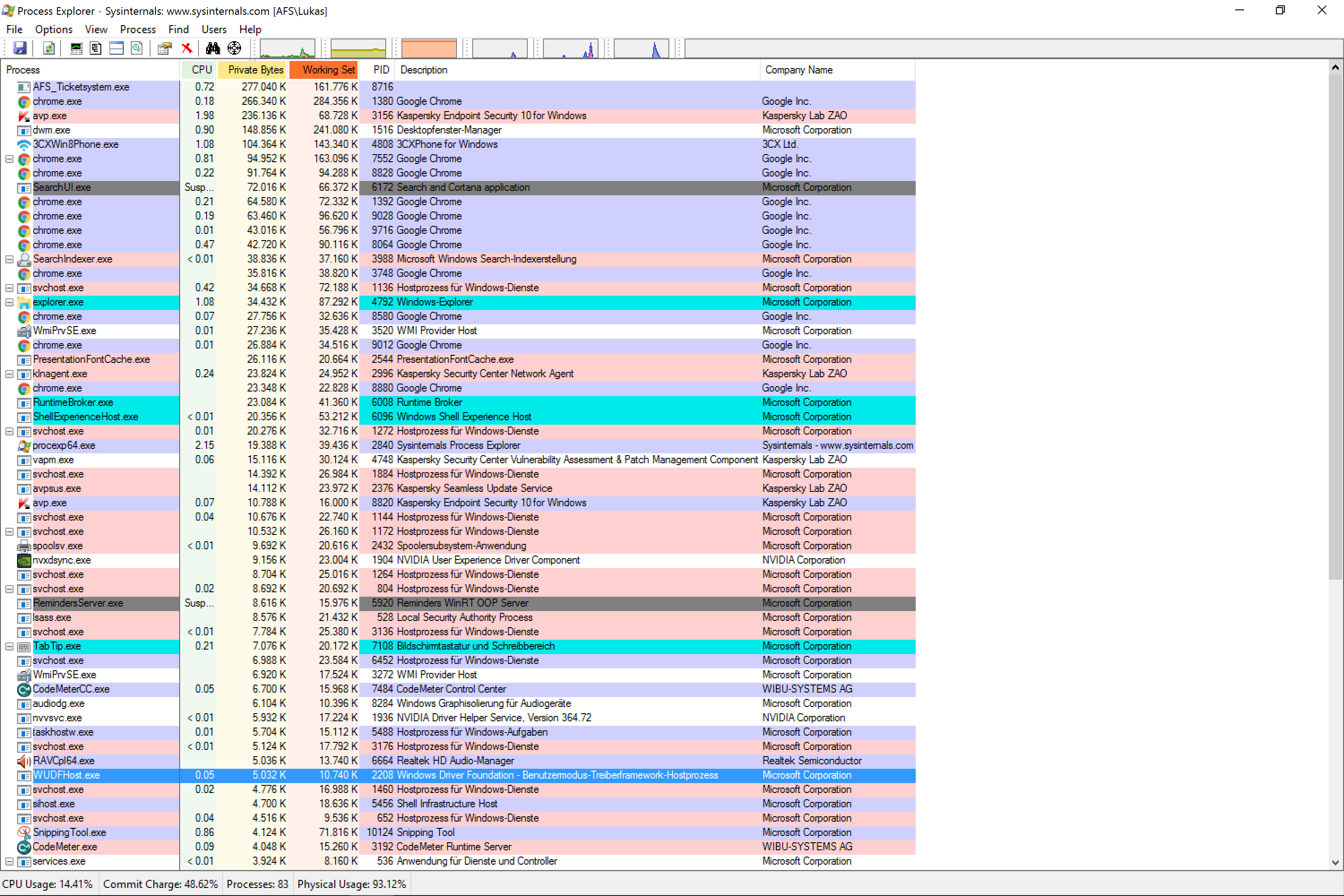Click the spoolsv.exe printer icon
Viewport: 1344px width, 896px height.
point(24,546)
